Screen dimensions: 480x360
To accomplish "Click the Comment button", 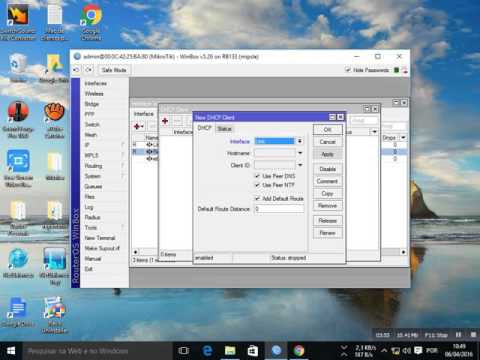I will [x=328, y=181].
